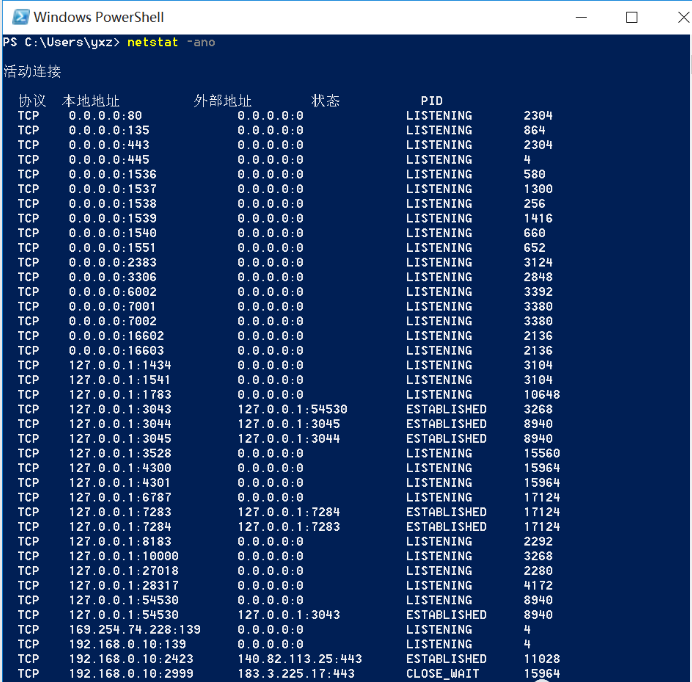The height and width of the screenshot is (682, 692).
Task: Click the CLOSE_WAIT state text
Action: [x=443, y=674]
